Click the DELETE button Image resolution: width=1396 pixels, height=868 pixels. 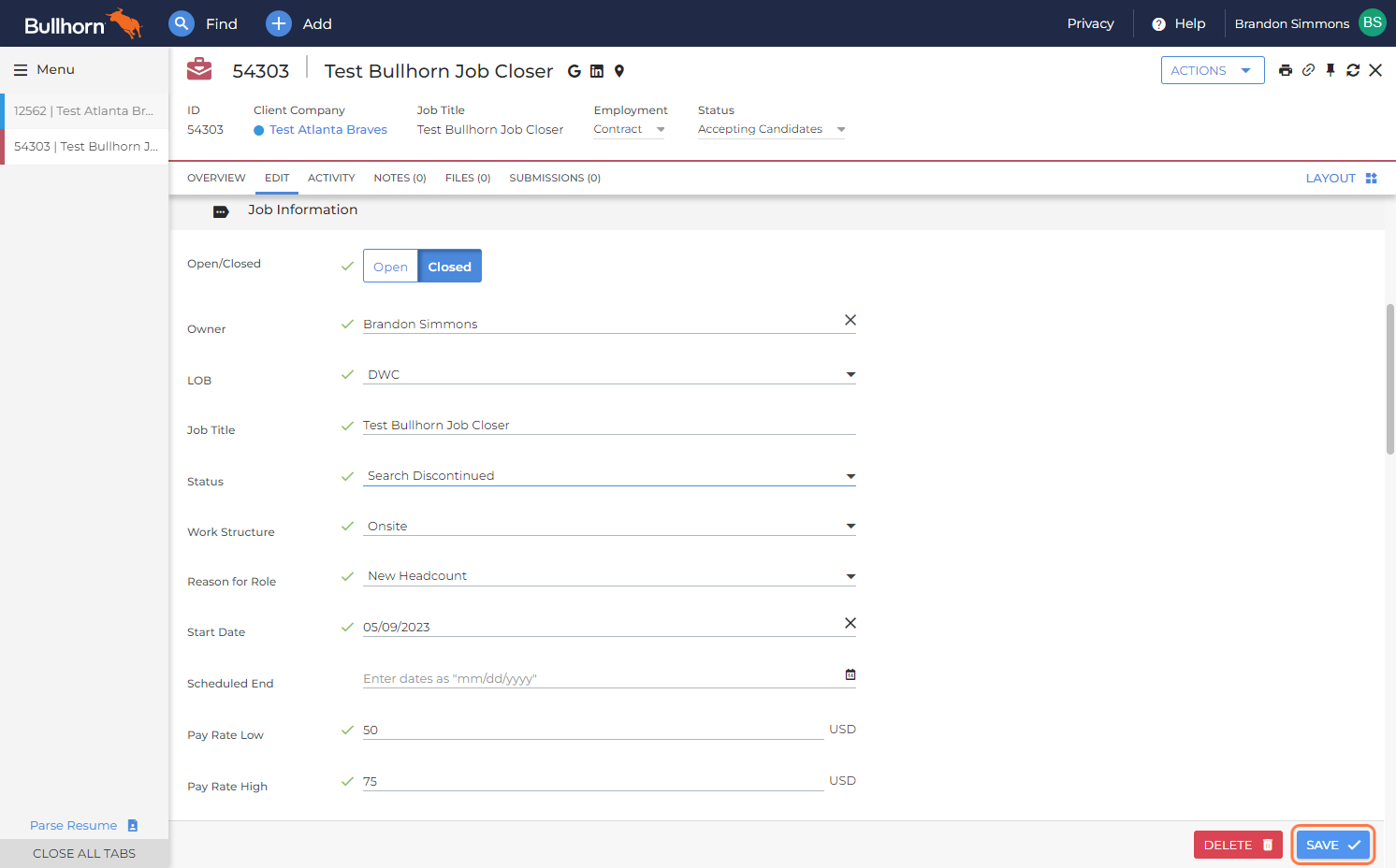pos(1238,845)
